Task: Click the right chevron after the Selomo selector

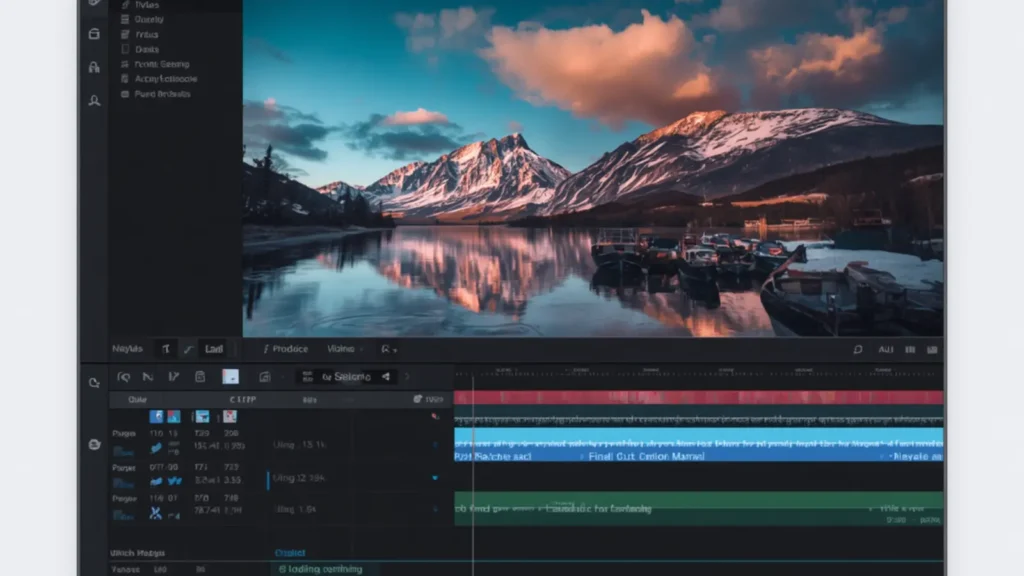Action: (408, 377)
